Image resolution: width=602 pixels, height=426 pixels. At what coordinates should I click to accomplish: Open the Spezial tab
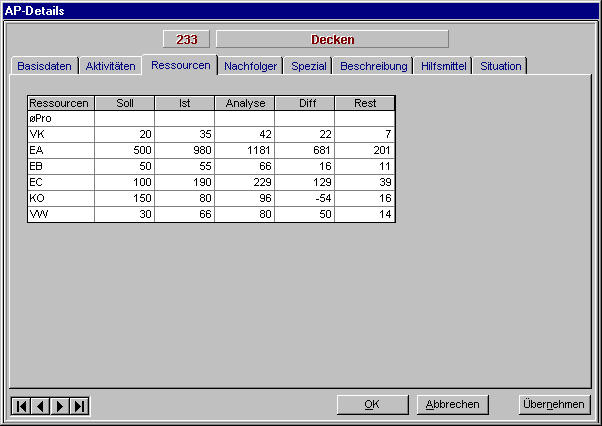[x=309, y=66]
